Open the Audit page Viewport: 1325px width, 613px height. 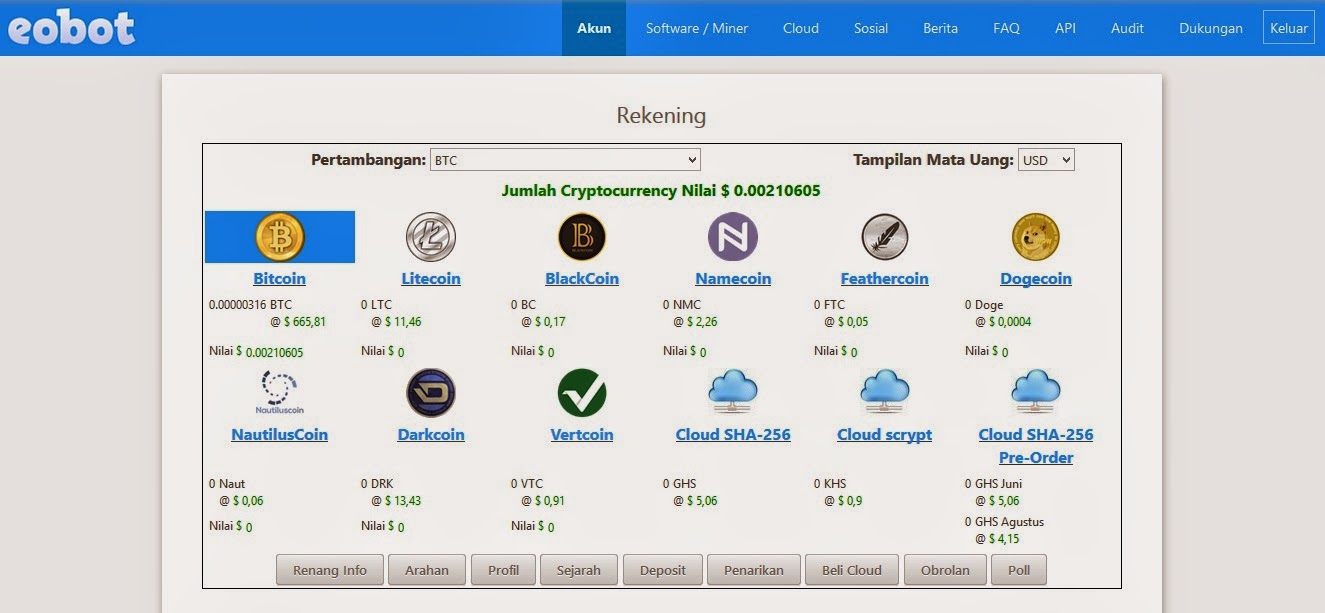point(1127,28)
